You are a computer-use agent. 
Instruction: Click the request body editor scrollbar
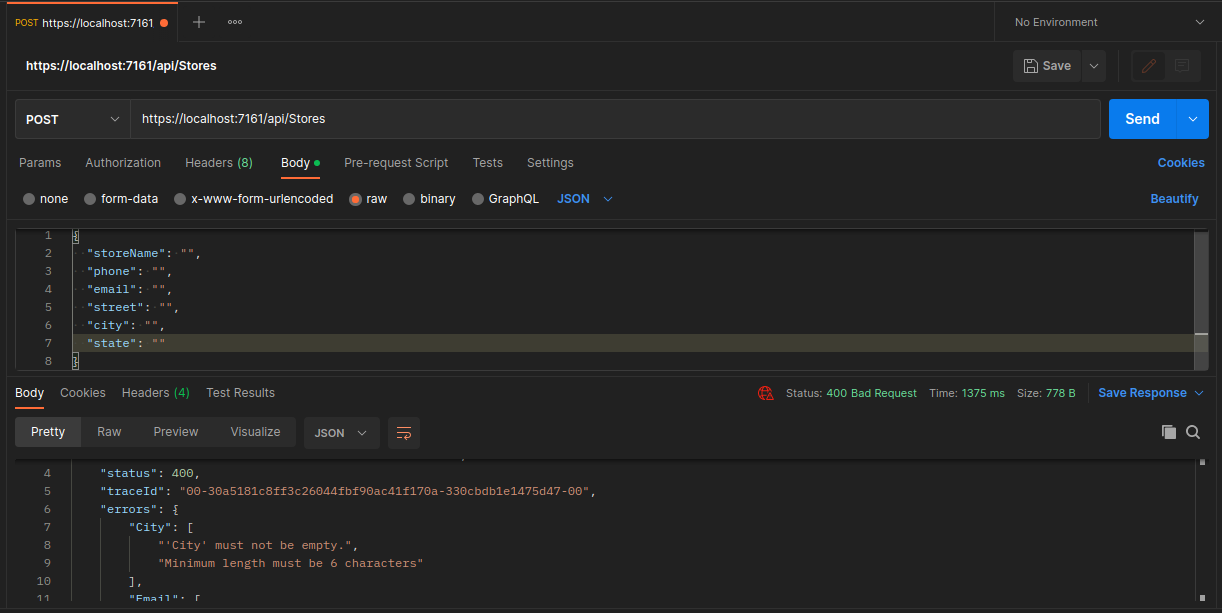1201,300
